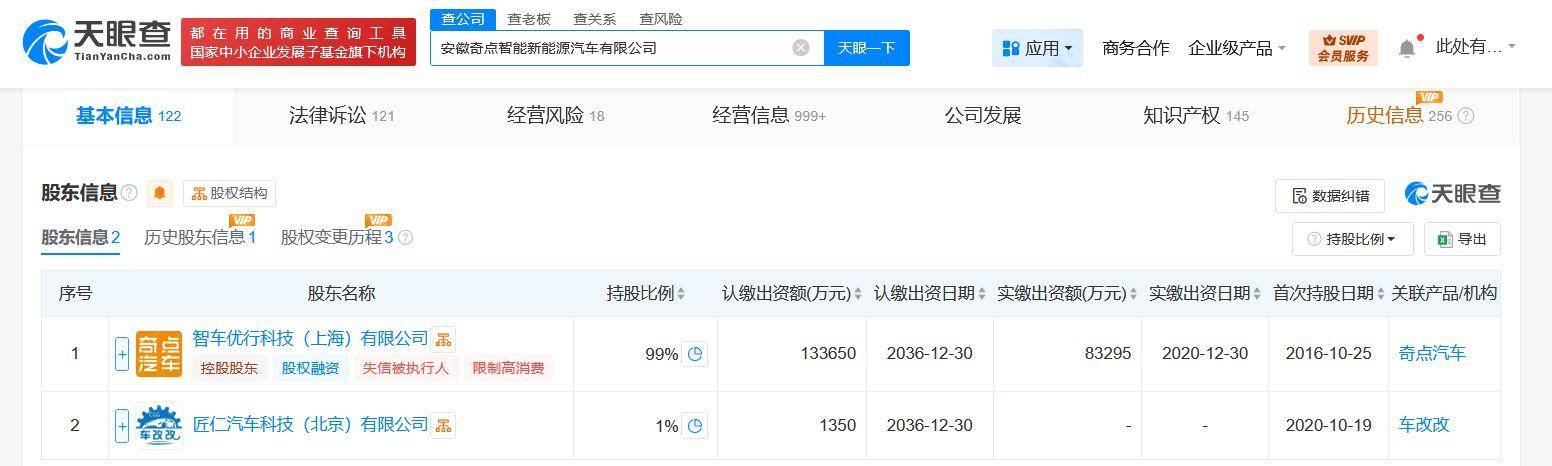Open the 经营风险 18 tab
Viewport: 1552px width, 466px height.
(x=556, y=116)
